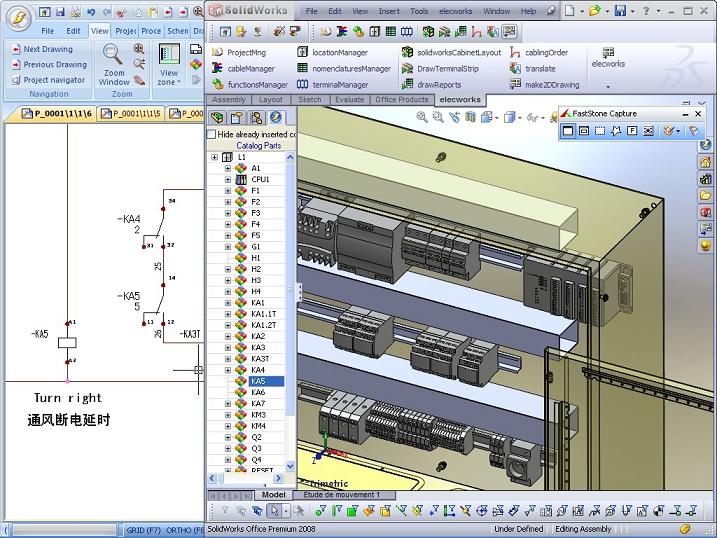Expand the KM3 tree node
This screenshot has height=538, width=717.
pyautogui.click(x=228, y=415)
